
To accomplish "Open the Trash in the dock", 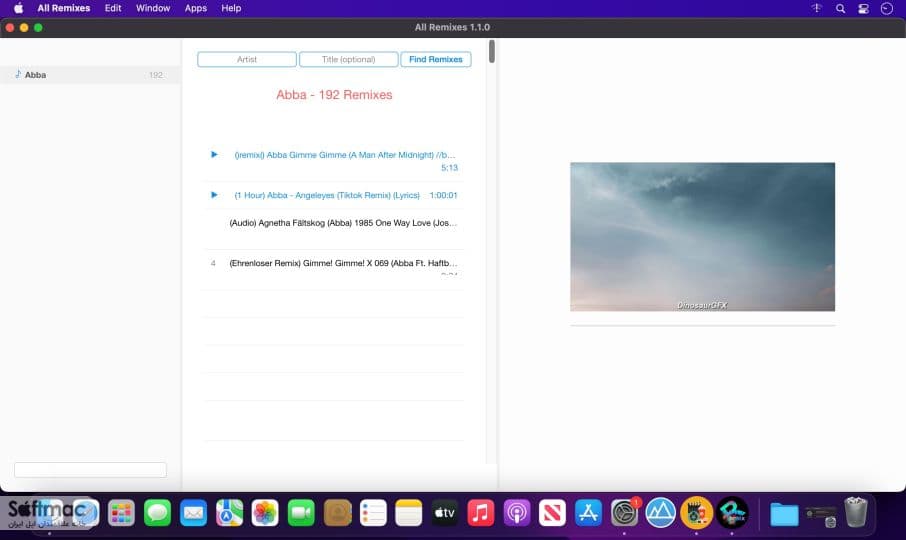I will [x=856, y=512].
